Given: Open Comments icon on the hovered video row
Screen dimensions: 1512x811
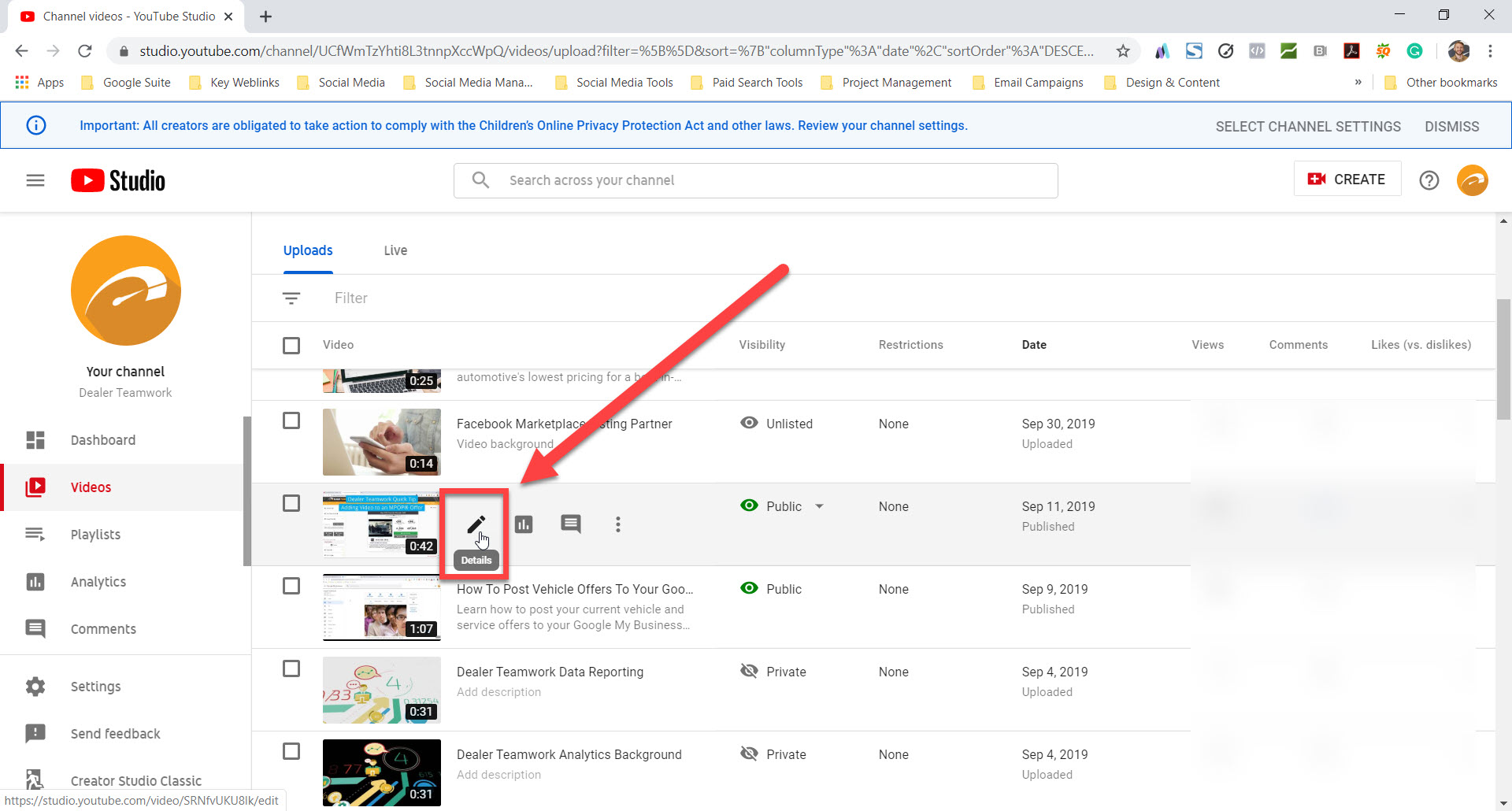Looking at the screenshot, I should point(570,524).
